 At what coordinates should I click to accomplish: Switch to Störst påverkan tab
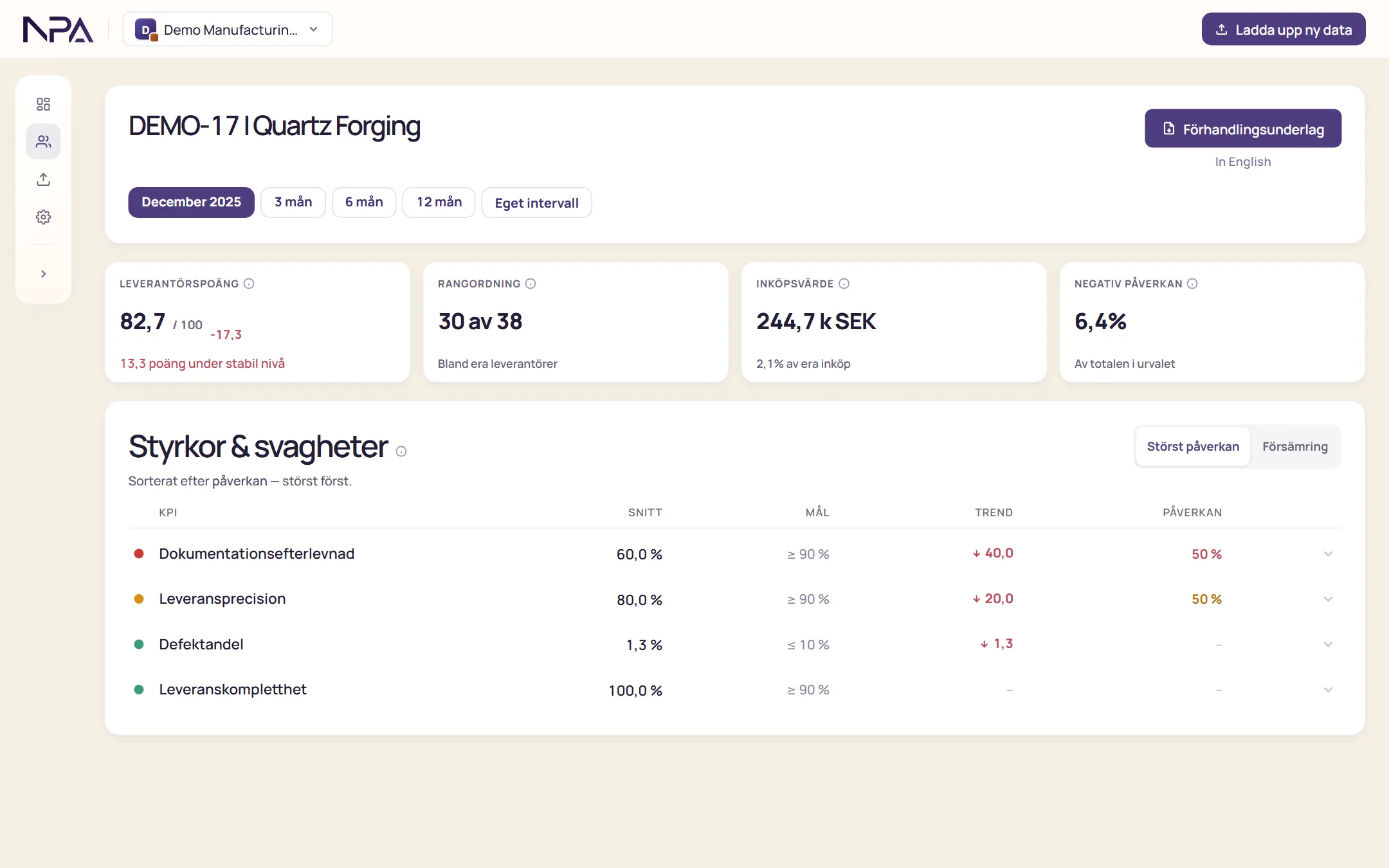tap(1193, 446)
